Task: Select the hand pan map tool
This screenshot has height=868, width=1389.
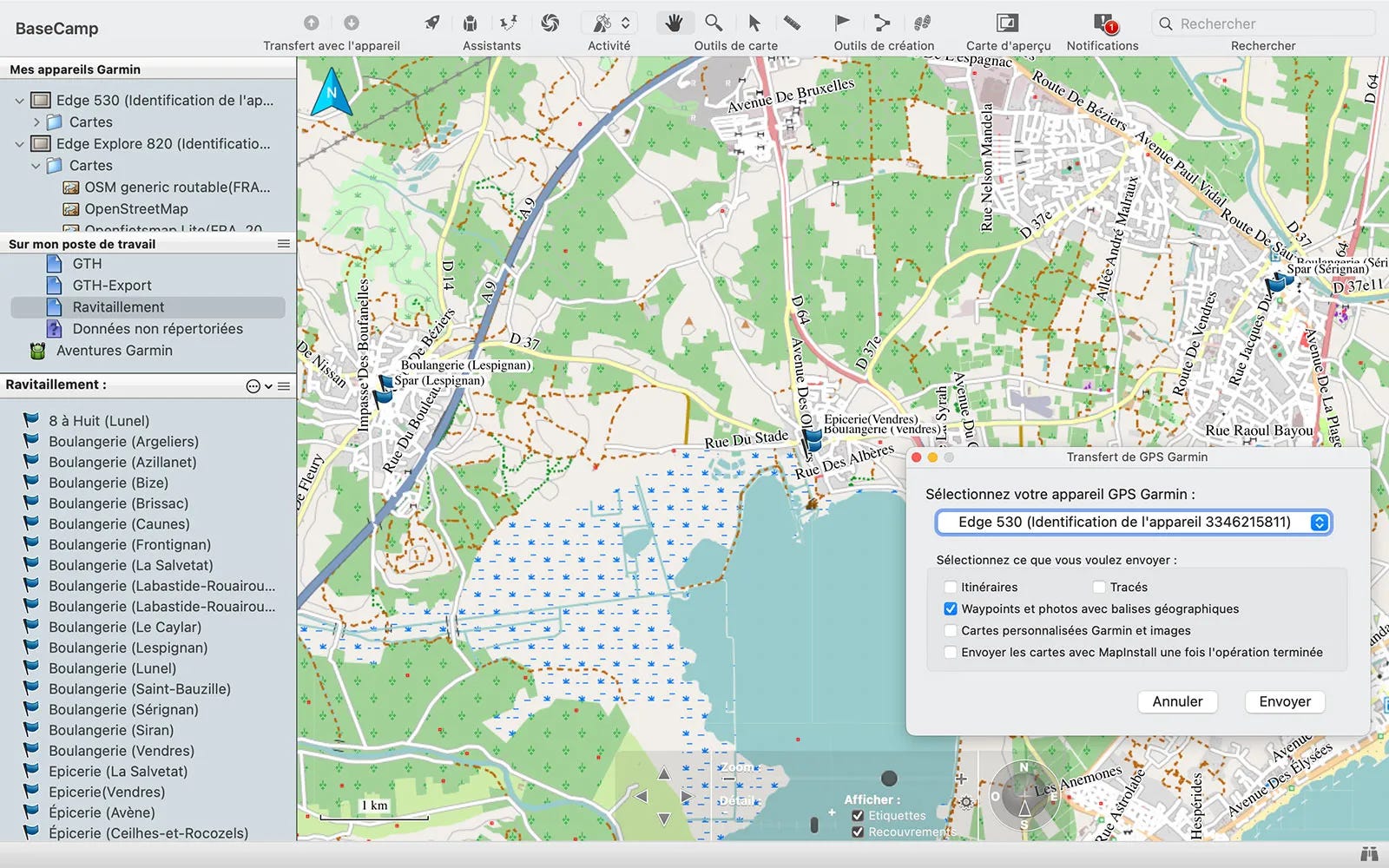Action: [674, 23]
